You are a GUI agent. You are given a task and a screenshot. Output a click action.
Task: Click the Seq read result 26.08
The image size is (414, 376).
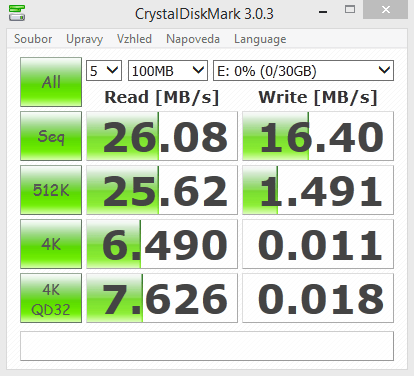162,136
